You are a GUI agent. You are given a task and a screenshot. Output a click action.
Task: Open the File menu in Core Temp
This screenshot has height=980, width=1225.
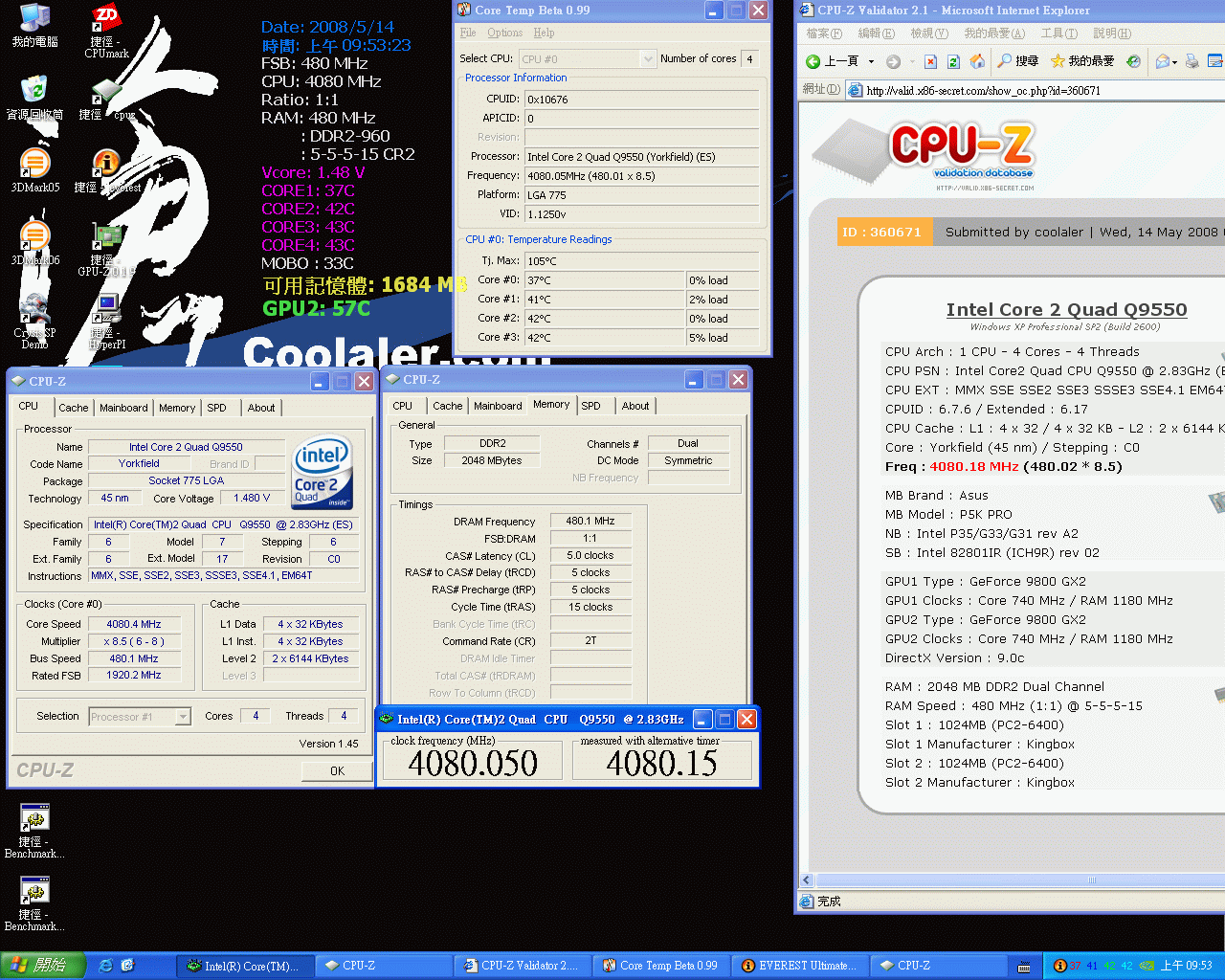467,33
